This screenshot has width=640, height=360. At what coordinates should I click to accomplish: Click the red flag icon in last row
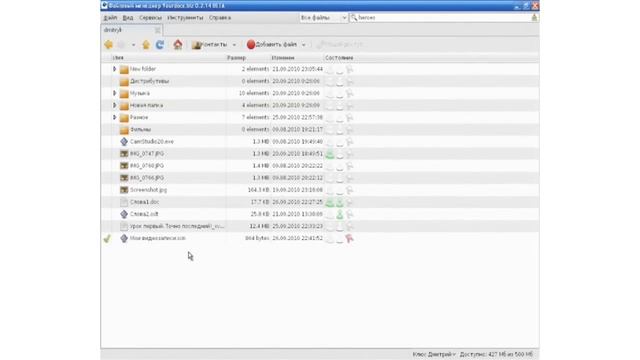click(349, 238)
